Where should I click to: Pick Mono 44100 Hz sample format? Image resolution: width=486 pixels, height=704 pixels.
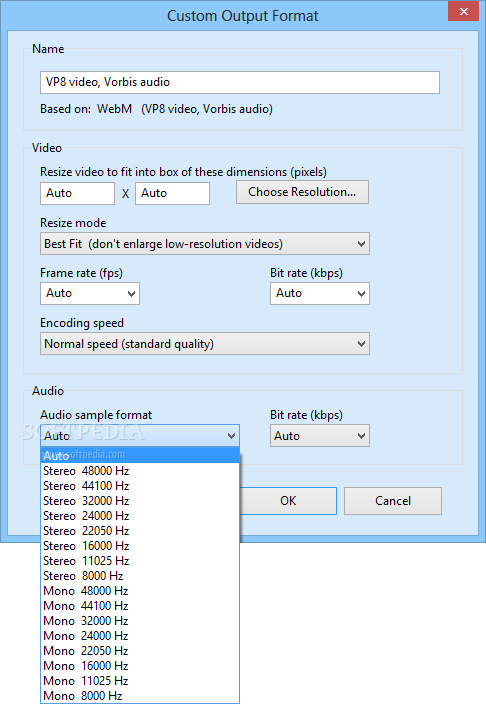(x=140, y=606)
